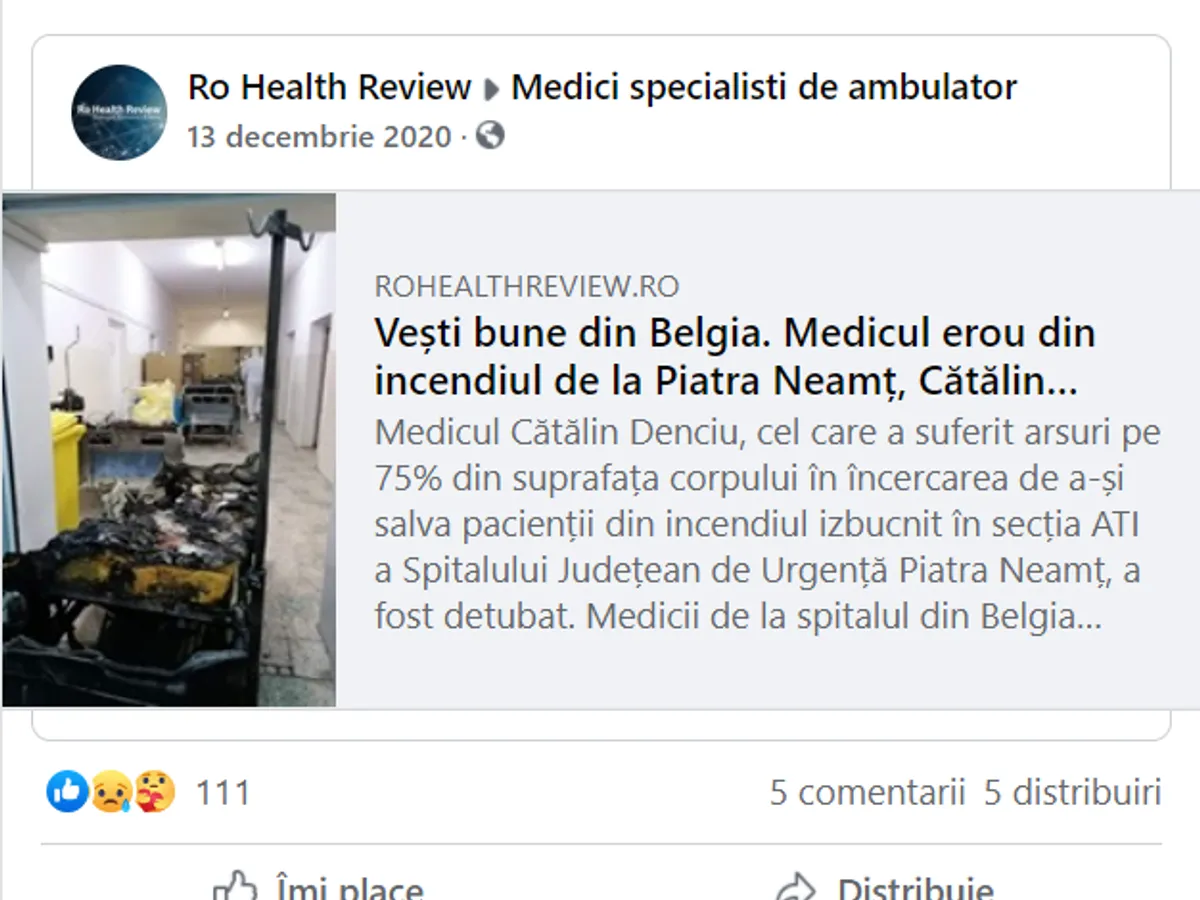Image resolution: width=1200 pixels, height=900 pixels.
Task: Share the post with Distribuie
Action: [884, 886]
